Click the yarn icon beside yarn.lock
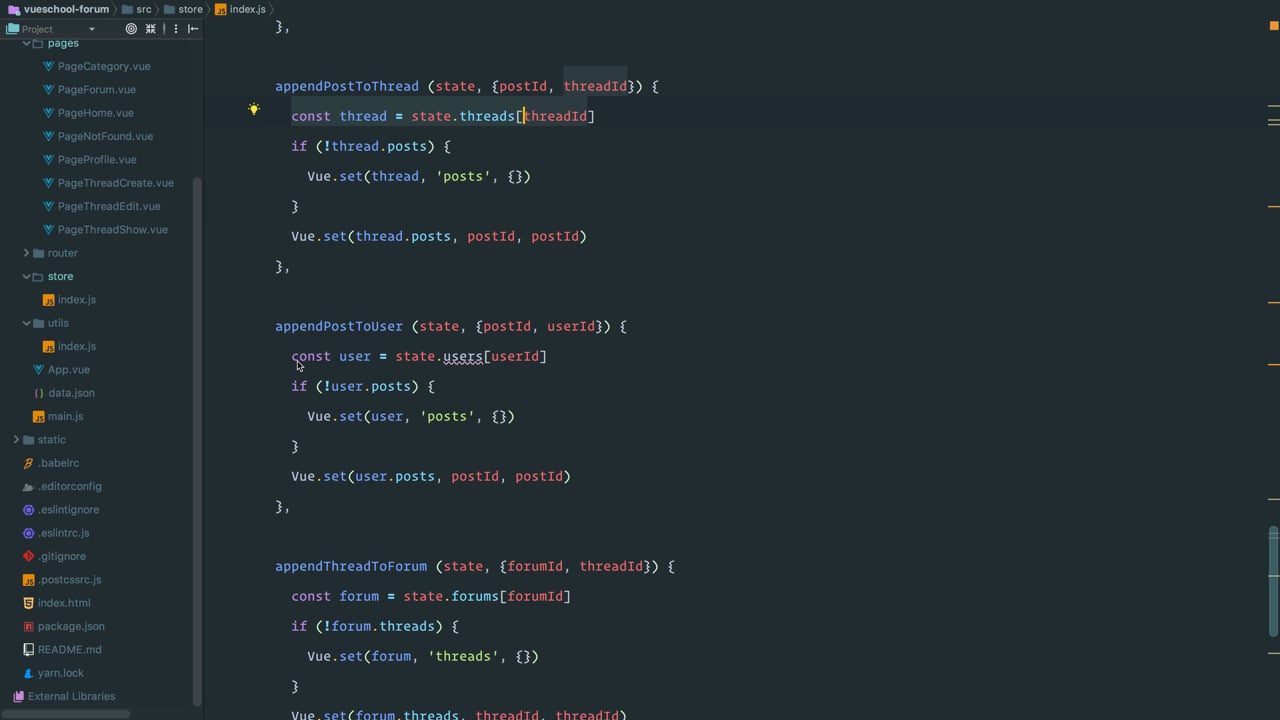The image size is (1280, 720). point(28,673)
